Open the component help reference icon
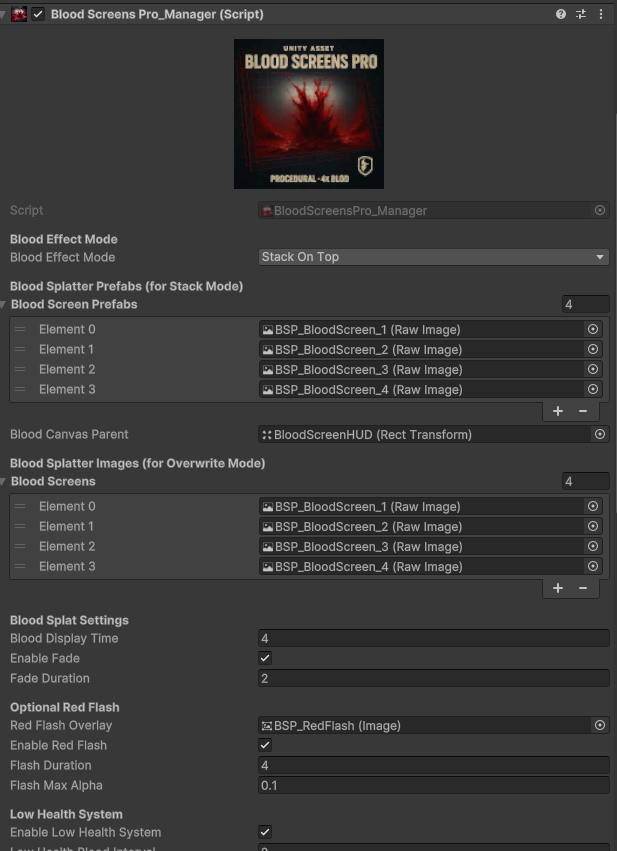Viewport: 617px width, 851px height. click(561, 15)
